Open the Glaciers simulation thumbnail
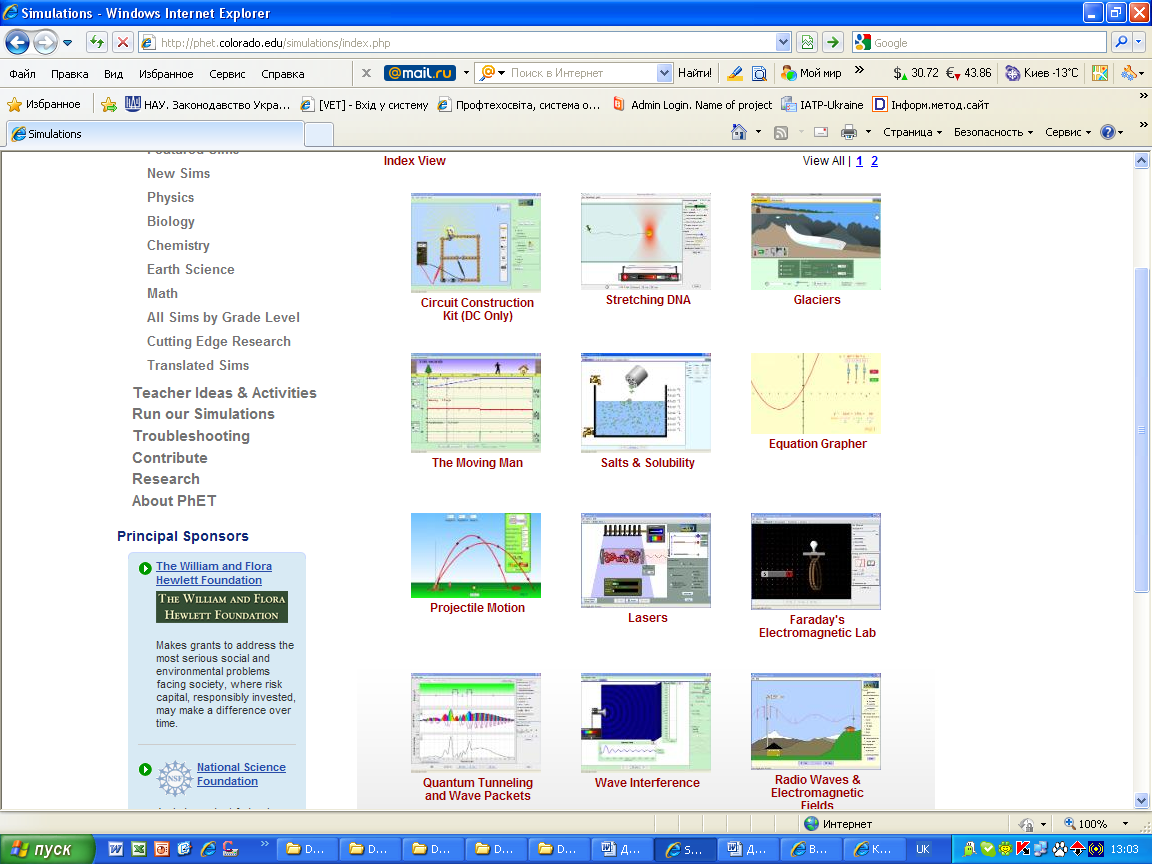Screen dimensions: 1152x864 [x=816, y=242]
